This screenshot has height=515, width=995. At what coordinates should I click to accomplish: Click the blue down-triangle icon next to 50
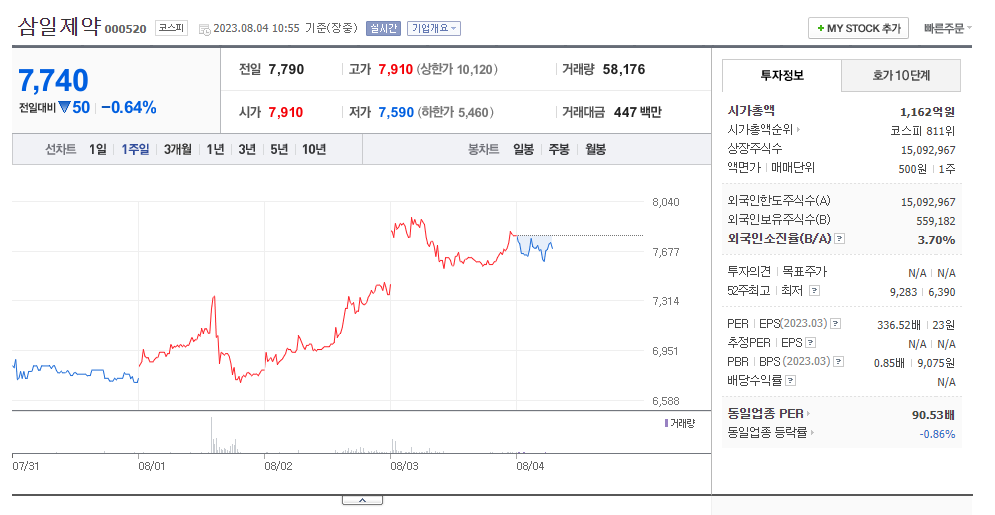[x=64, y=107]
